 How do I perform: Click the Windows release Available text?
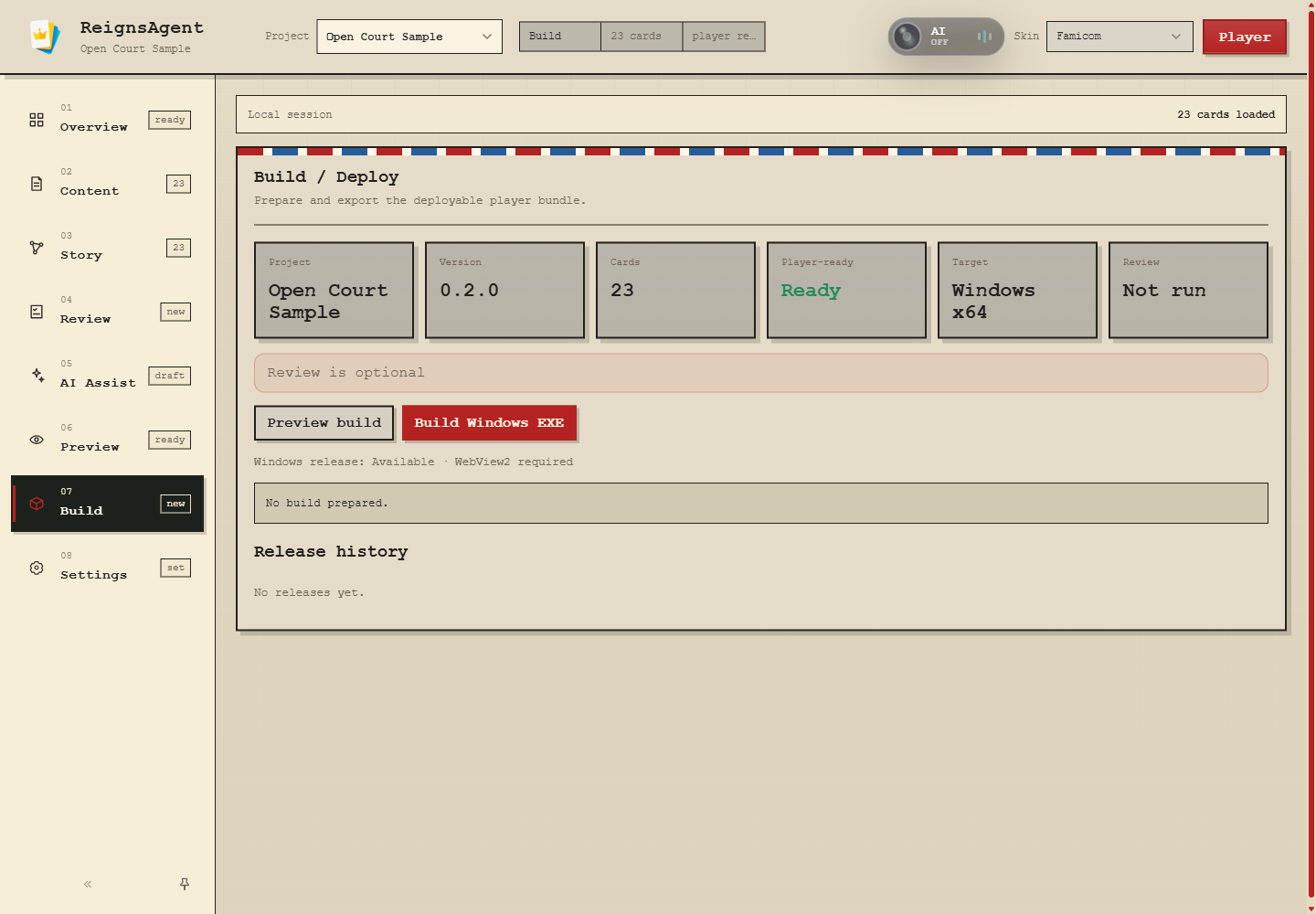[413, 462]
